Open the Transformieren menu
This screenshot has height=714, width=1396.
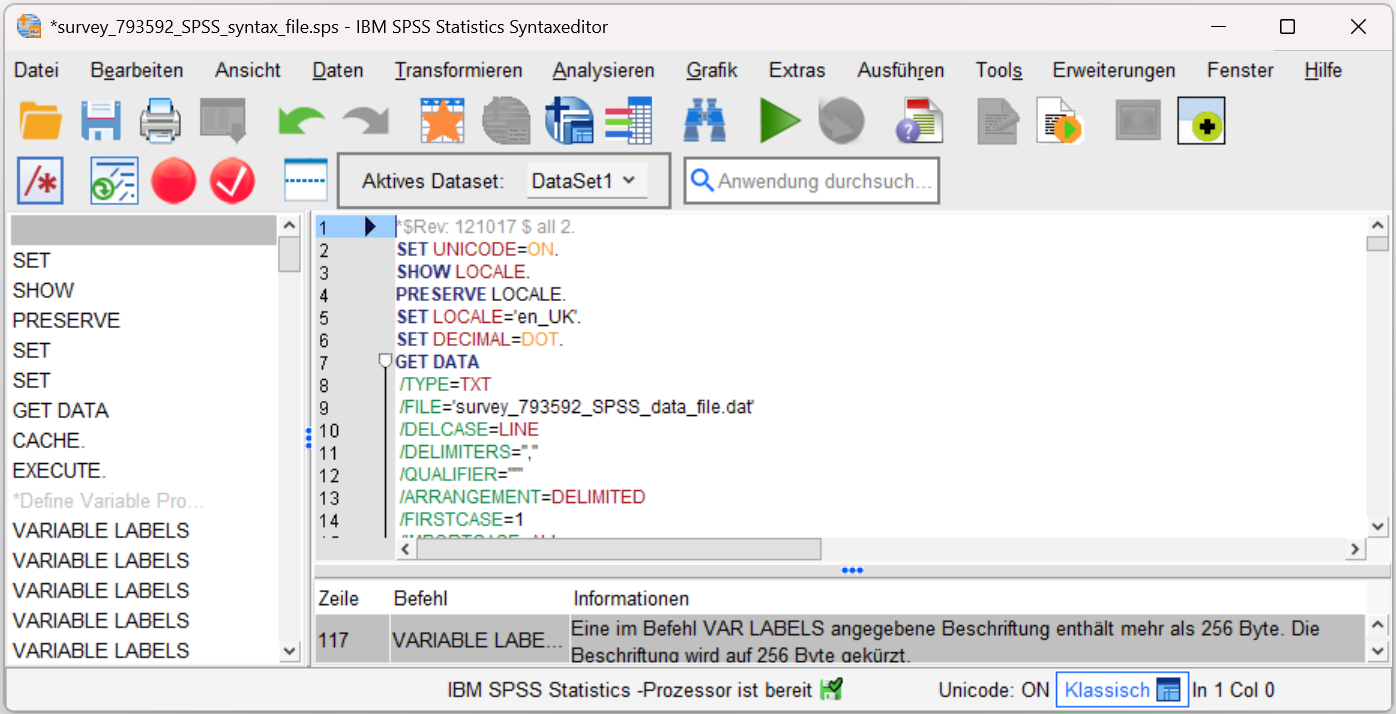(x=458, y=70)
